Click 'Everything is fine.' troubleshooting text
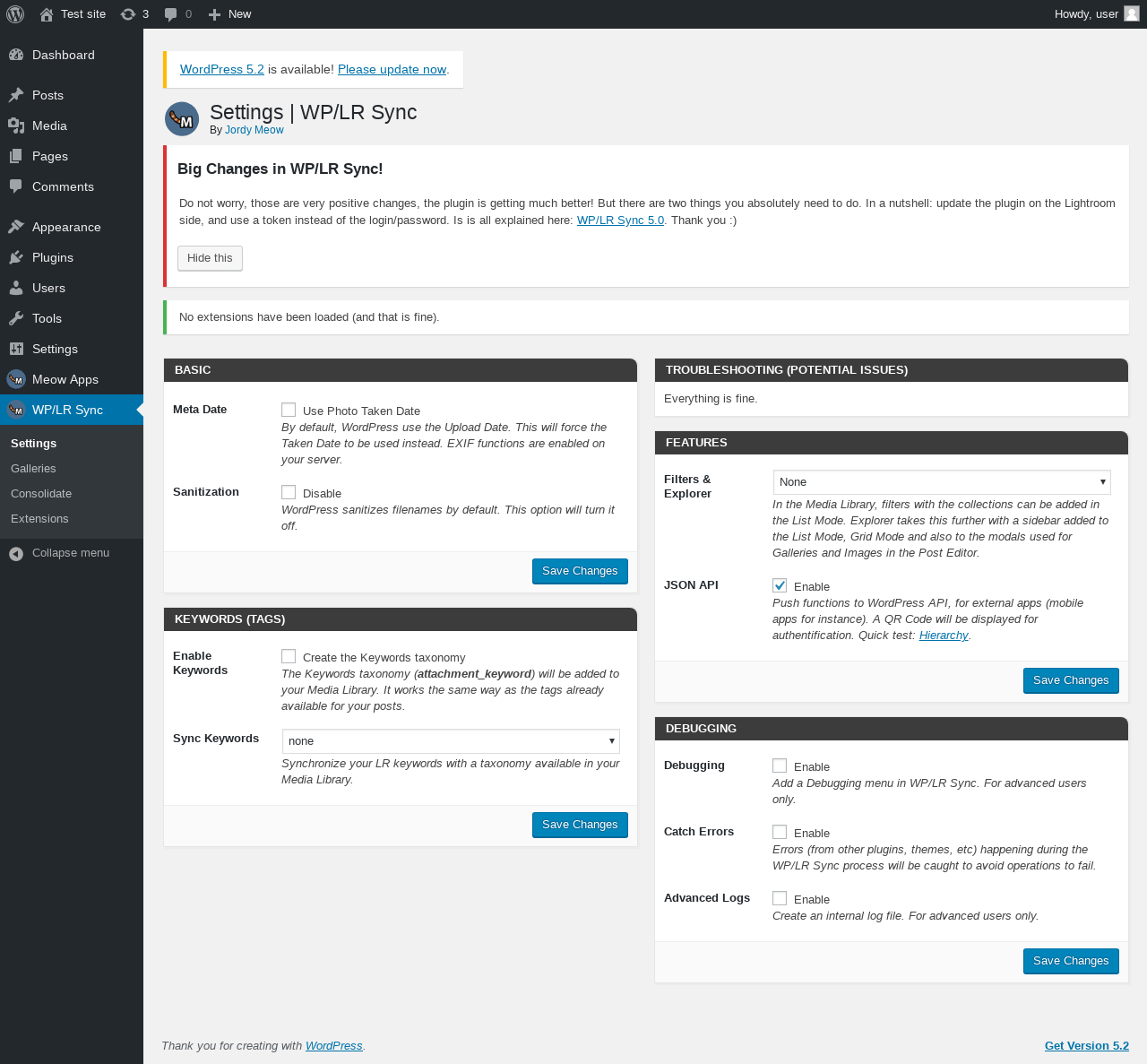Image resolution: width=1147 pixels, height=1064 pixels. (711, 399)
